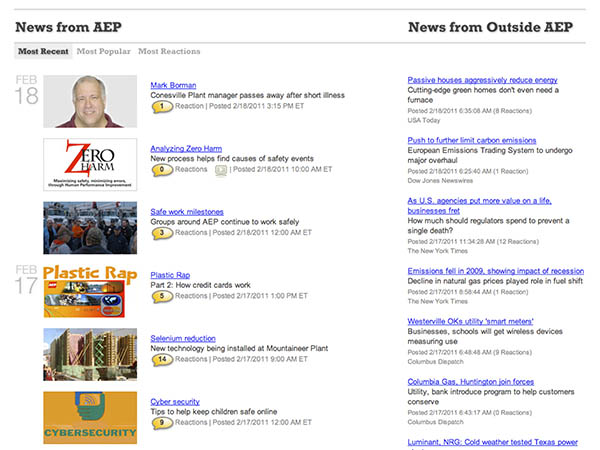
Task: Click the Selenium reduction construction photo
Action: coord(90,354)
